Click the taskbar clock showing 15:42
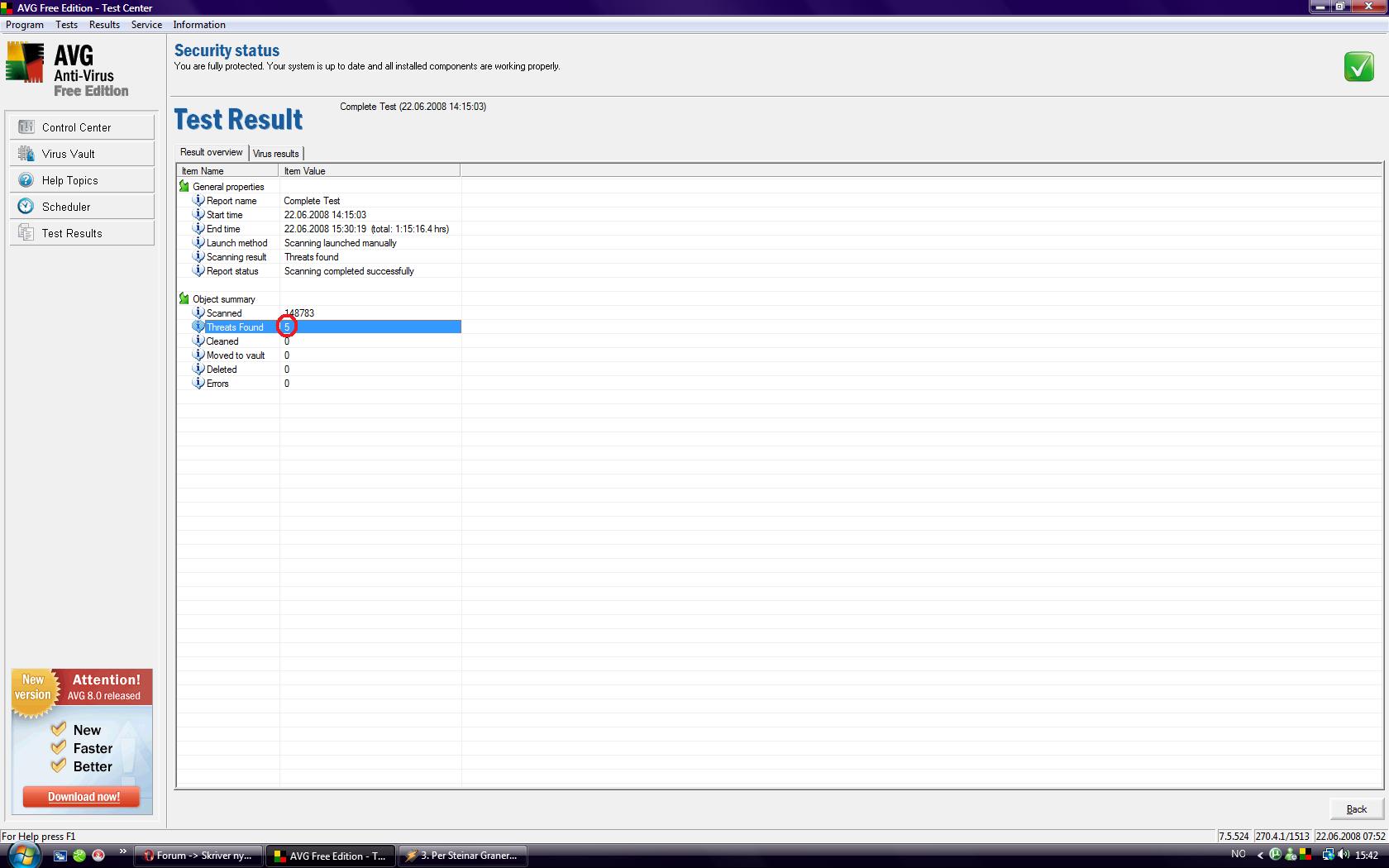 coord(1367,856)
